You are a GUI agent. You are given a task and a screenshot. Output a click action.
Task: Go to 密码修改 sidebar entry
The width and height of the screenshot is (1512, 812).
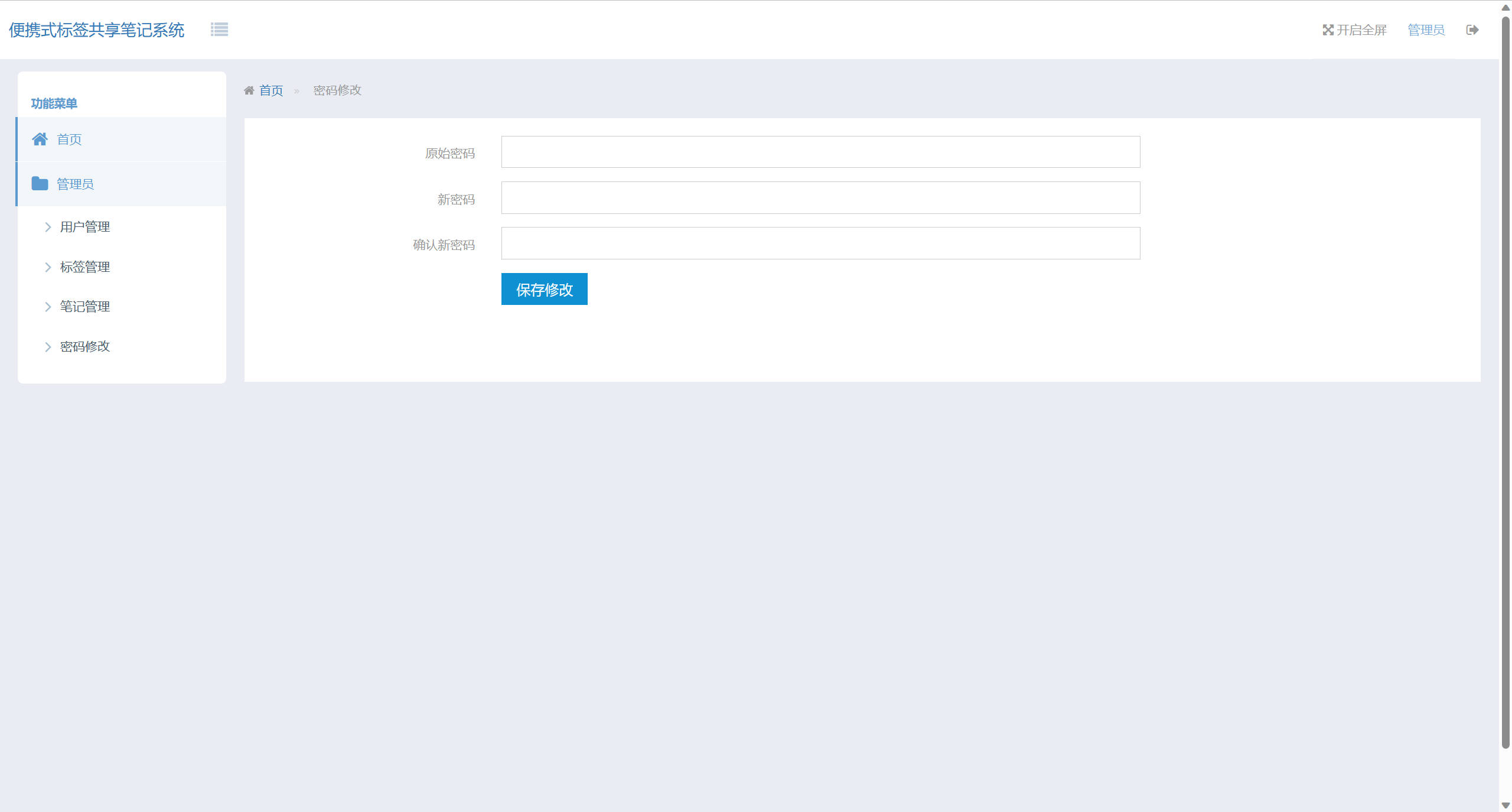85,347
